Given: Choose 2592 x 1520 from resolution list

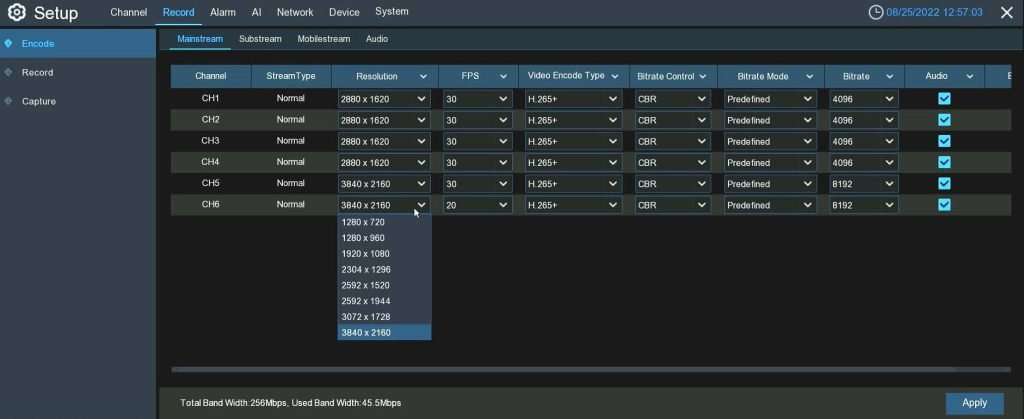Looking at the screenshot, I should coord(384,285).
